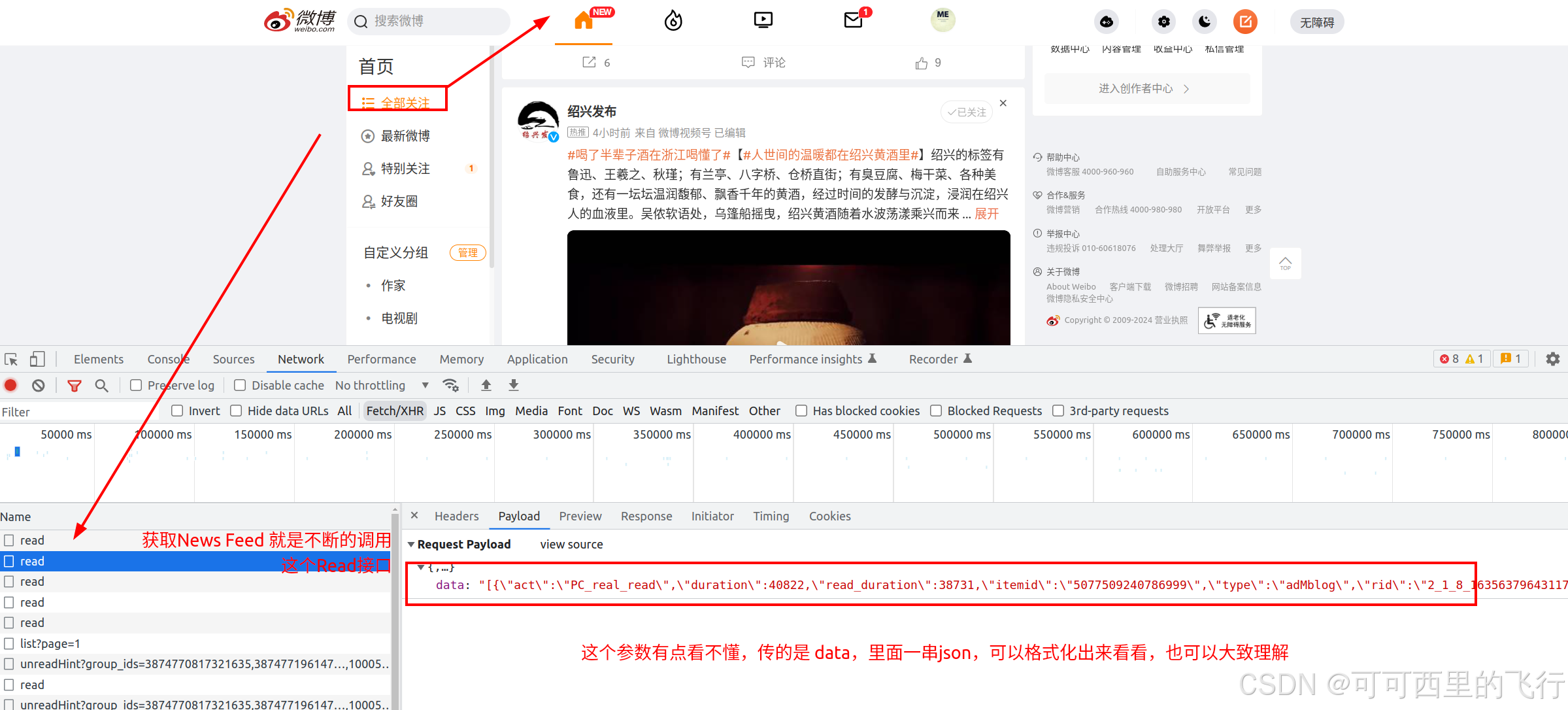This screenshot has width=1568, height=710.
Task: Open the hot trending flame icon
Action: [673, 21]
